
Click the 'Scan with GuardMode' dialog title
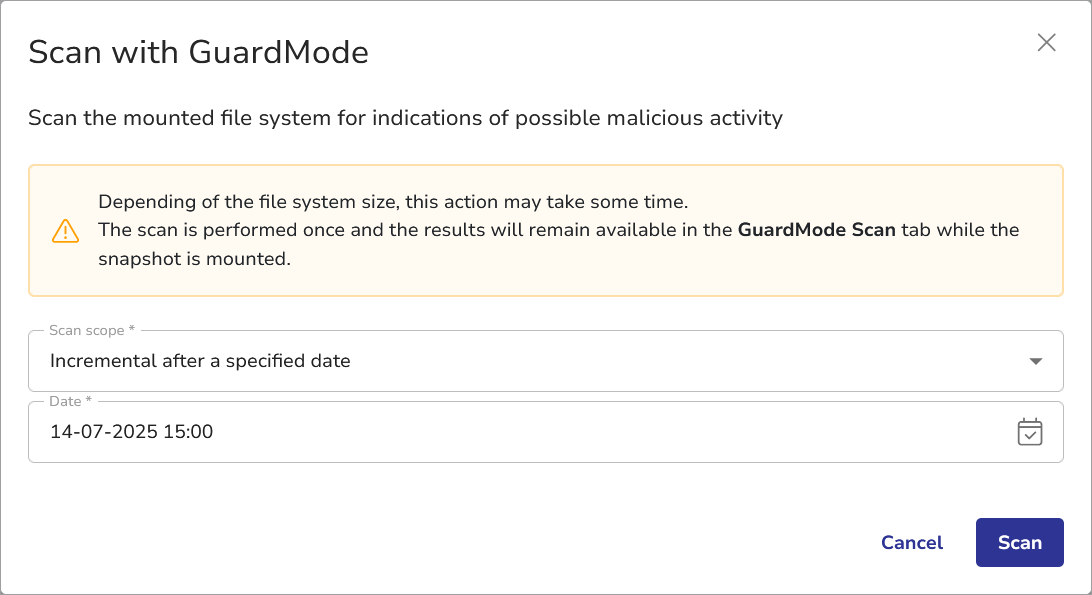198,52
